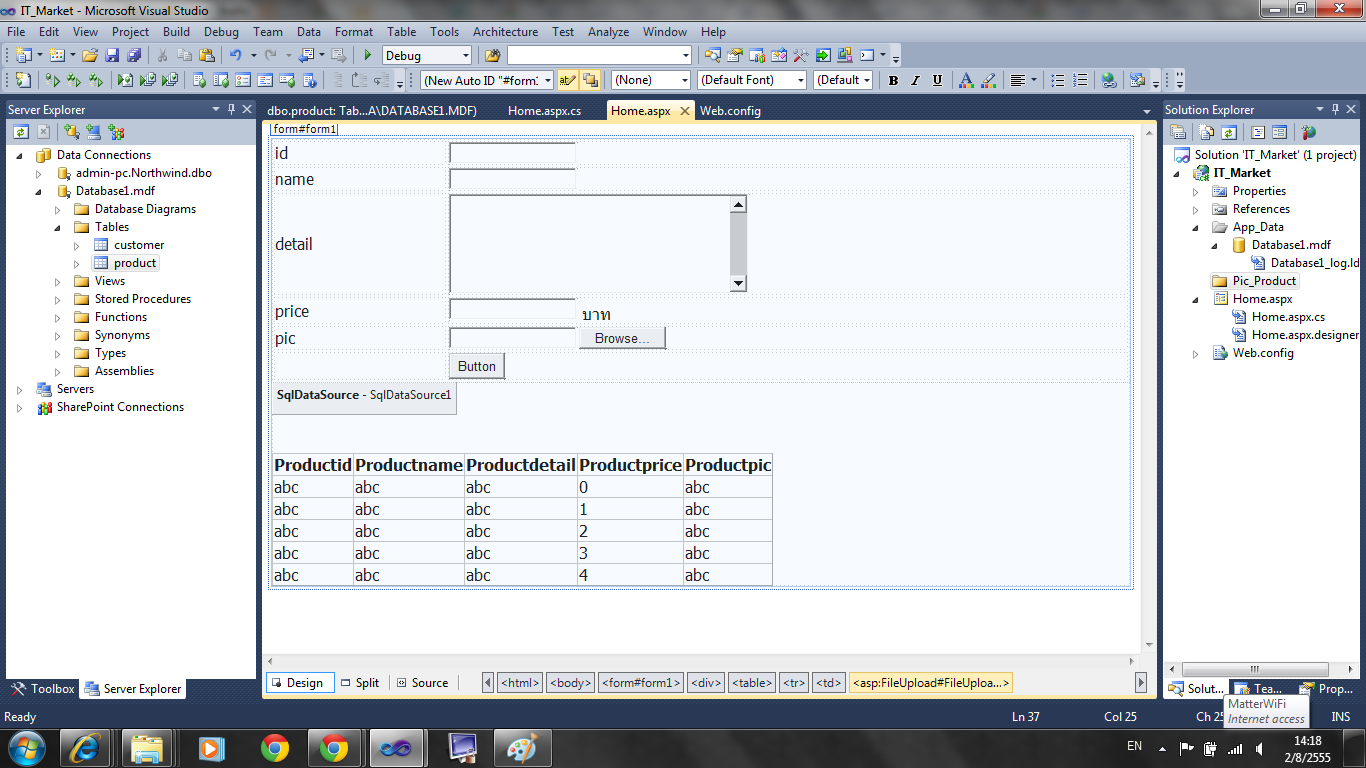The height and width of the screenshot is (768, 1366).
Task: Toggle the Show Overlay icon on the formatting toolbar
Action: (590, 80)
